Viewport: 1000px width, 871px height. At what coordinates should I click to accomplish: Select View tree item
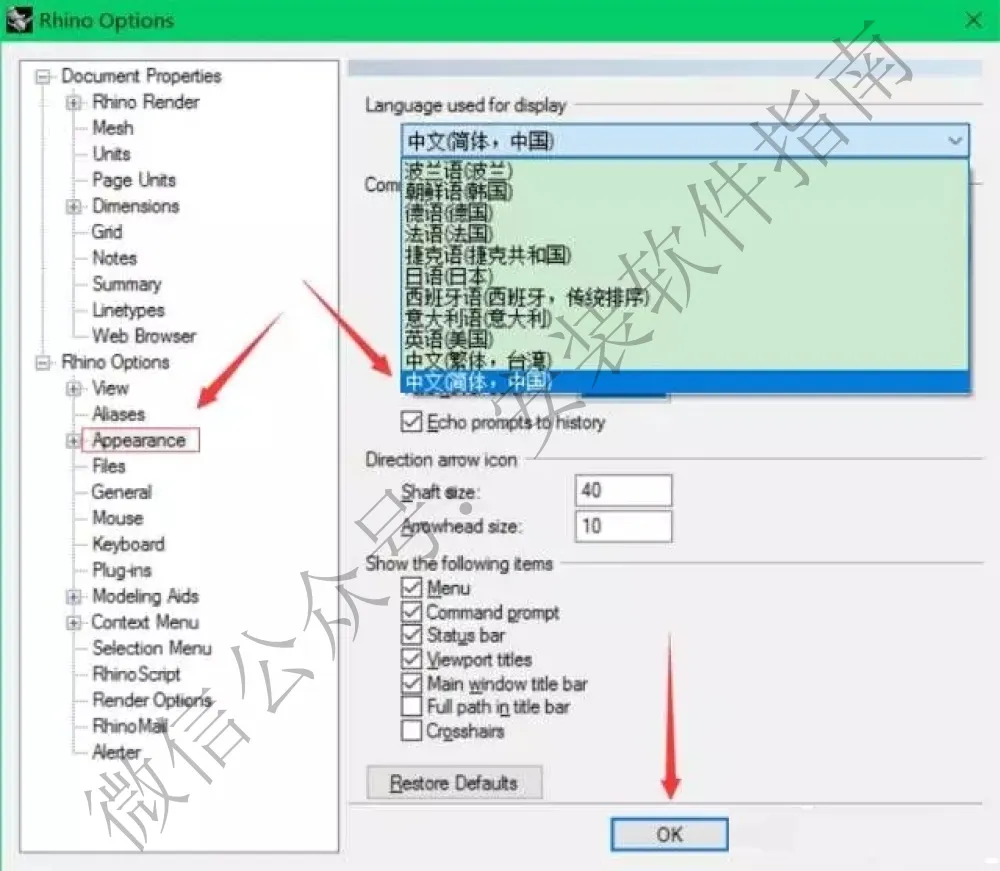[110, 388]
